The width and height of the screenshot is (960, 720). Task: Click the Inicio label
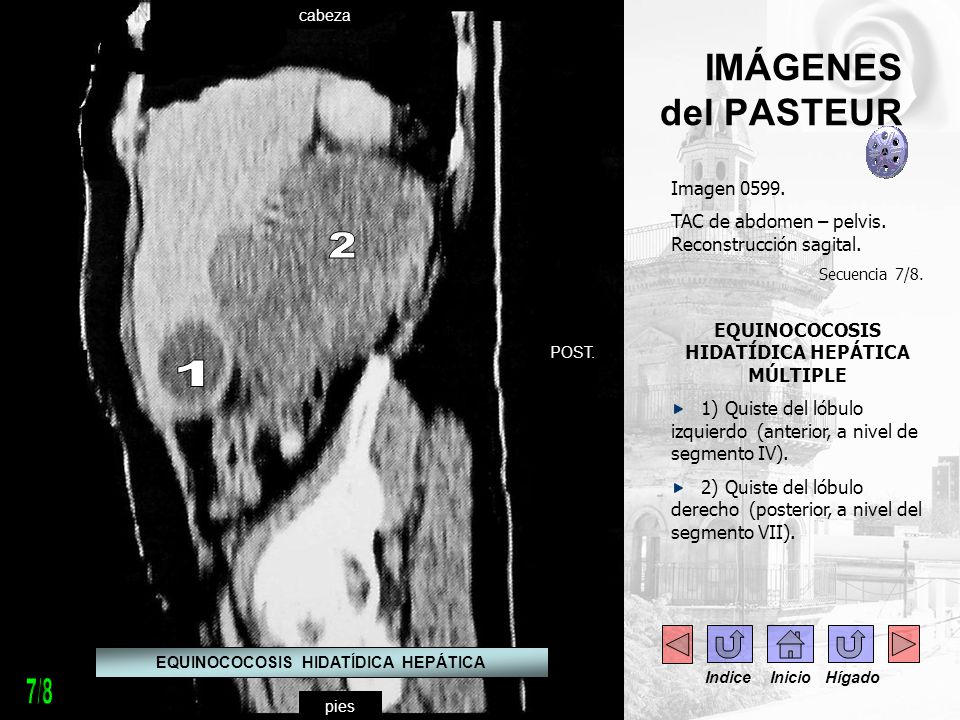pos(790,677)
